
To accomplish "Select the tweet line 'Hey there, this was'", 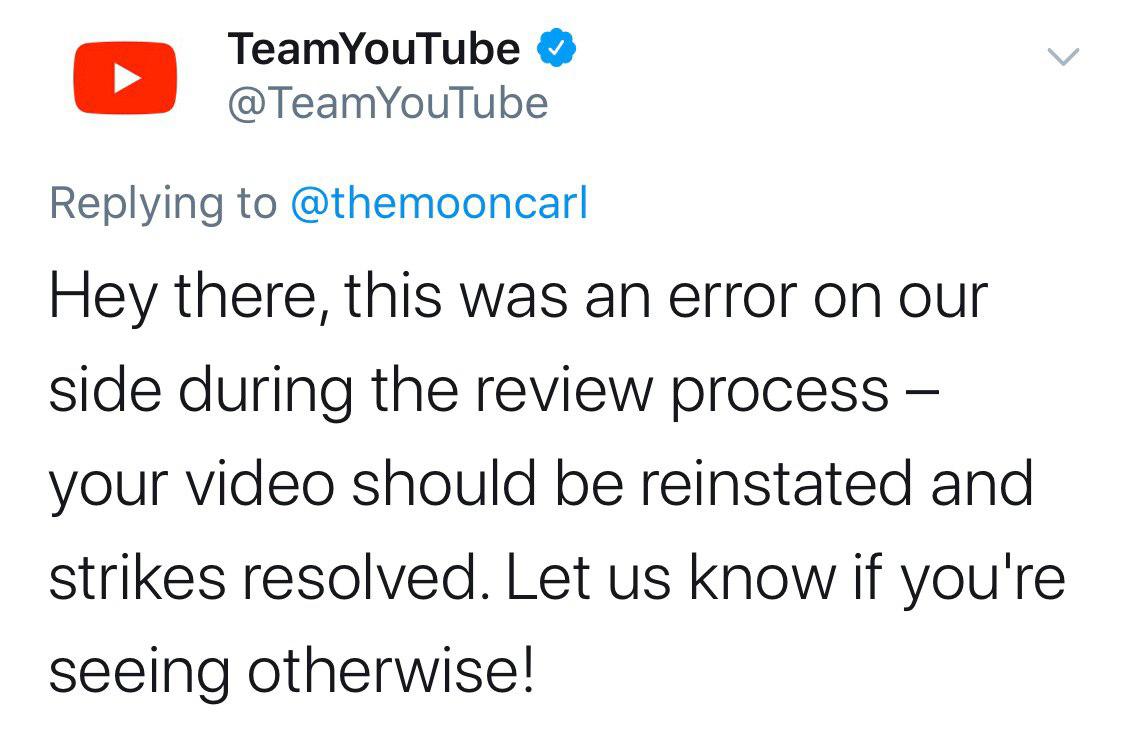I will [x=309, y=297].
